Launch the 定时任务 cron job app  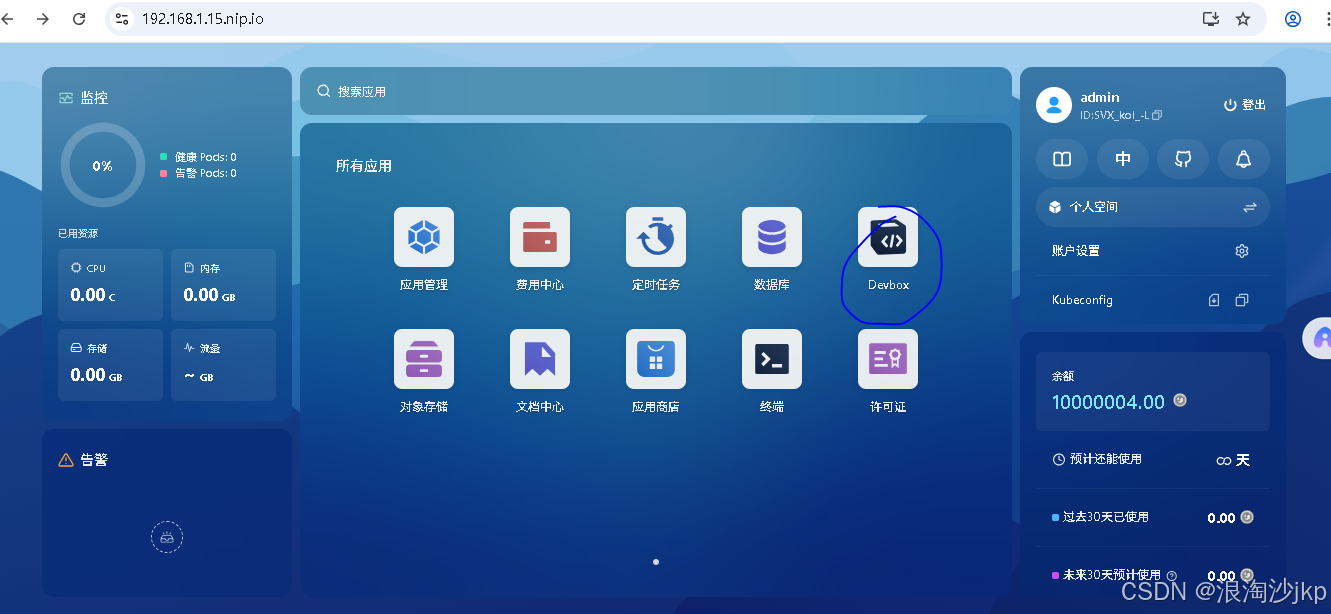coord(656,237)
